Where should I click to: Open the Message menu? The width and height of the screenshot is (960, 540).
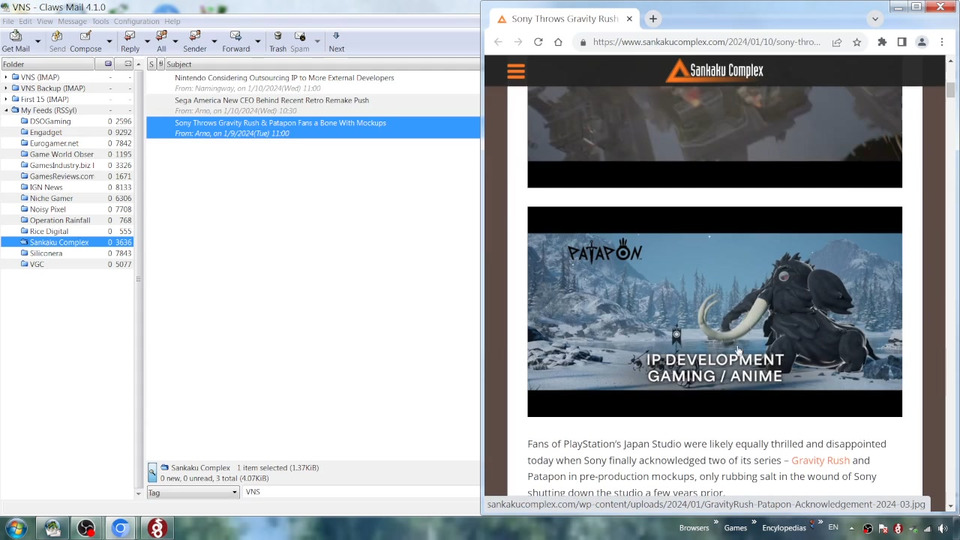click(72, 21)
